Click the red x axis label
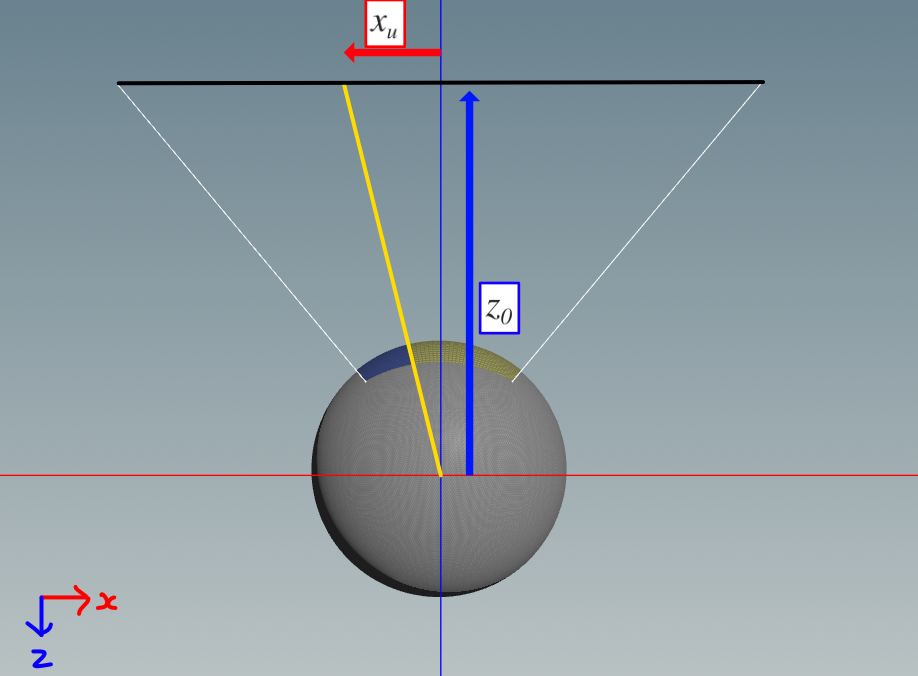 coord(107,601)
